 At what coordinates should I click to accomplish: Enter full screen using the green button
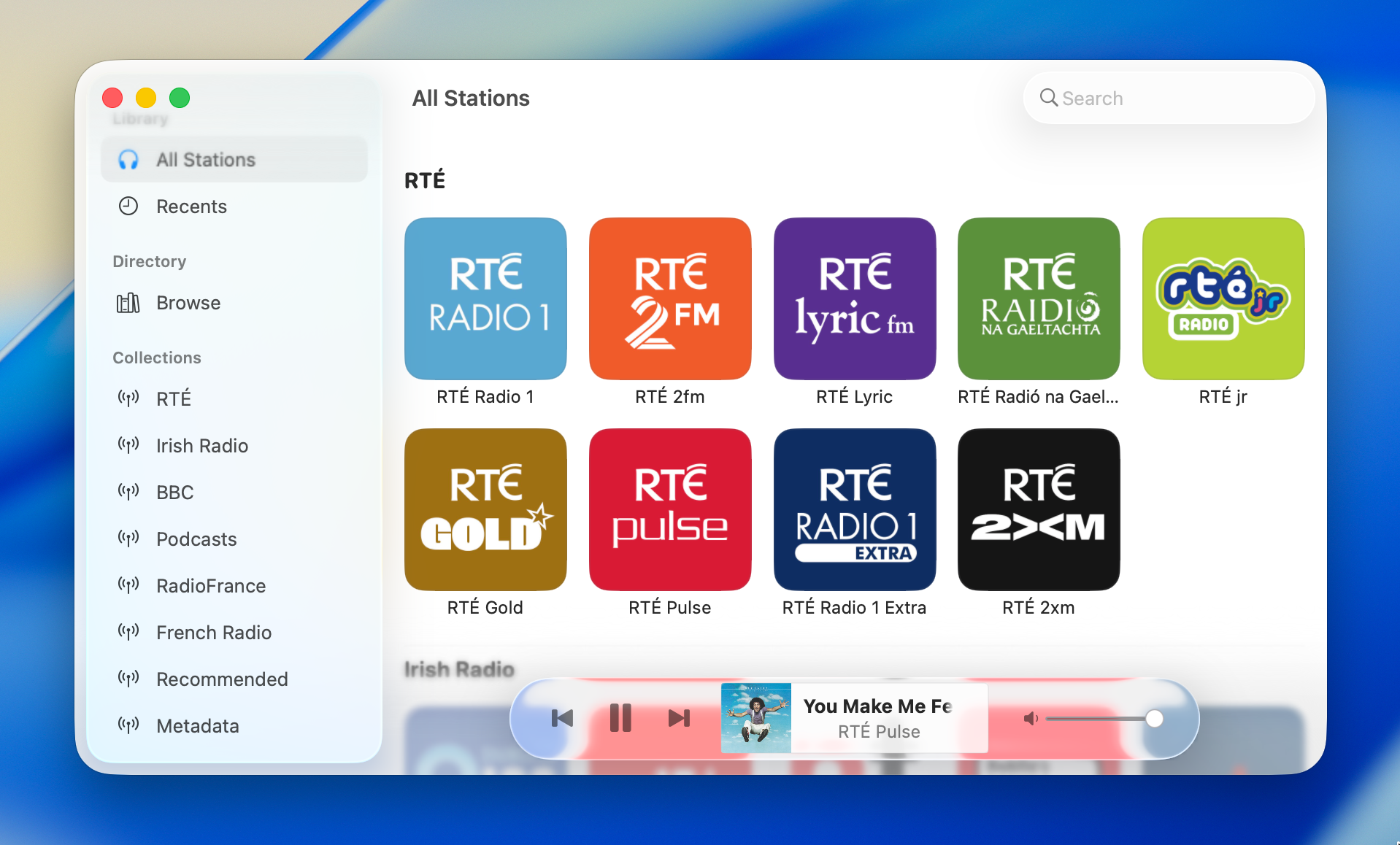pos(180,98)
